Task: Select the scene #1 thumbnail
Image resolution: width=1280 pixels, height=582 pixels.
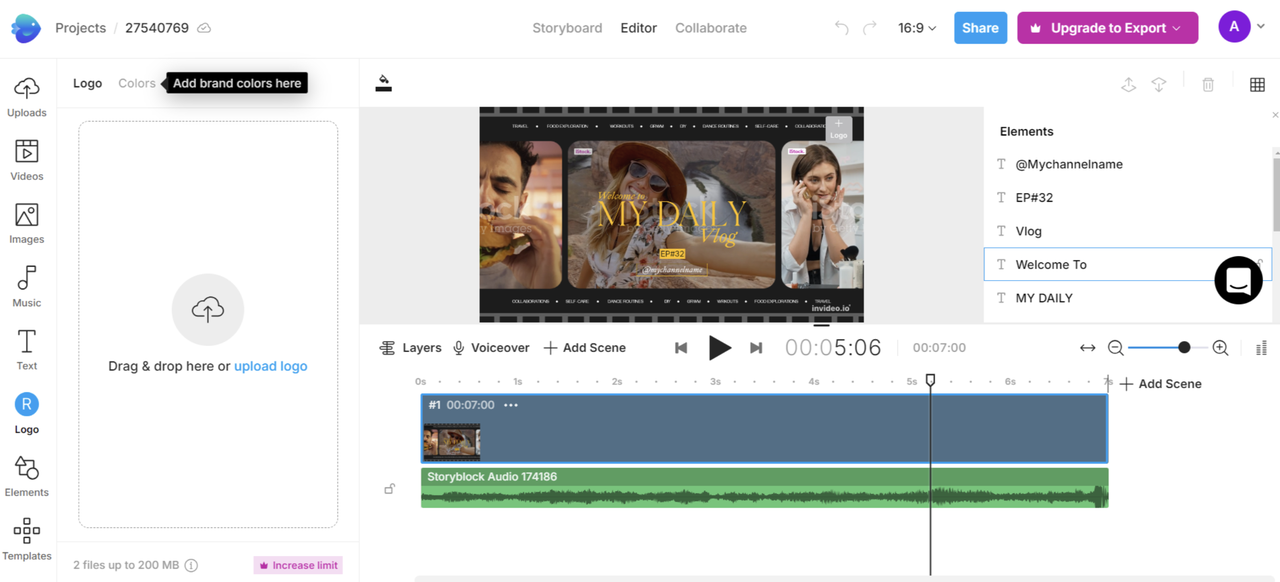Action: [x=452, y=441]
